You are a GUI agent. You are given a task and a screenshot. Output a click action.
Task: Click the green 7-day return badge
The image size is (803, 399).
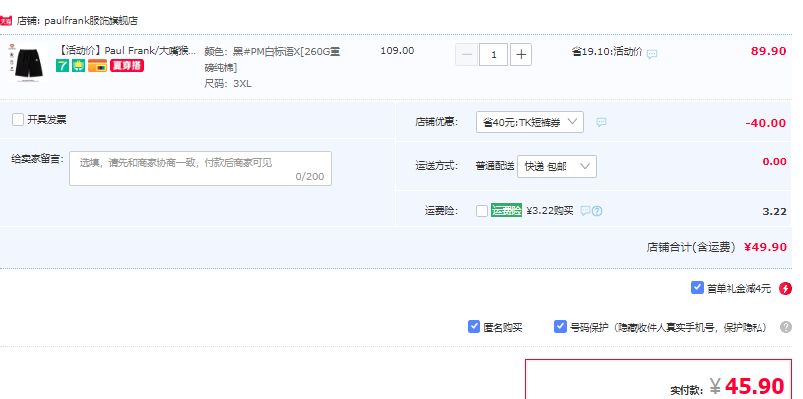pos(62,66)
